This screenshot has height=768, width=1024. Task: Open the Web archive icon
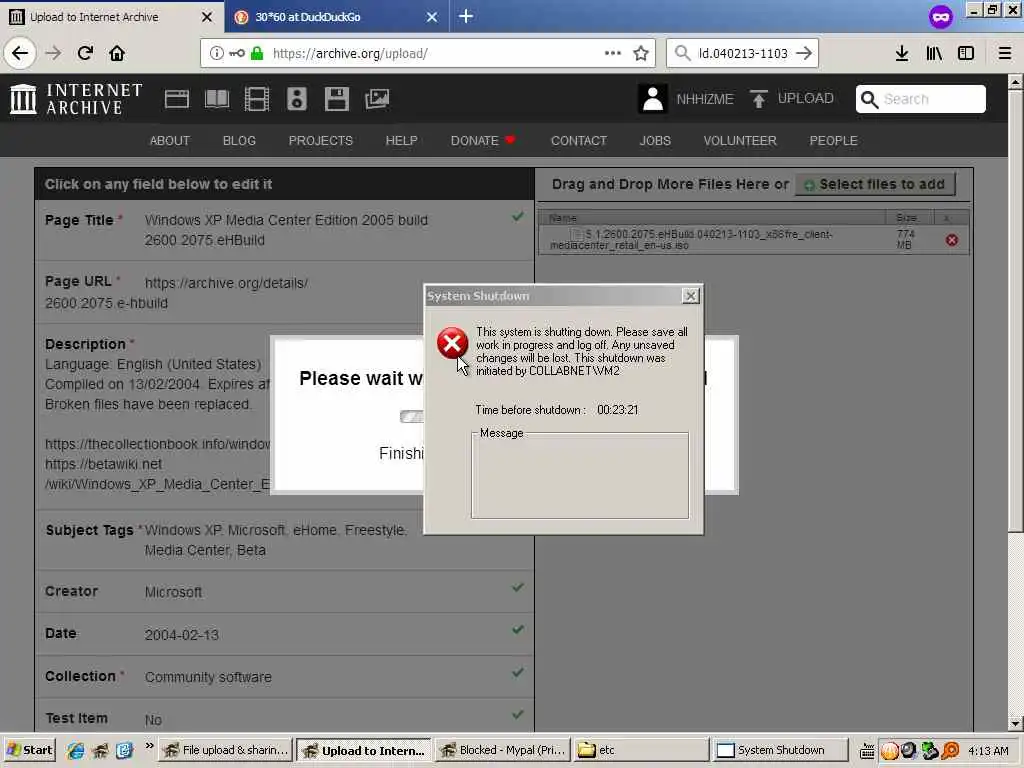[176, 99]
